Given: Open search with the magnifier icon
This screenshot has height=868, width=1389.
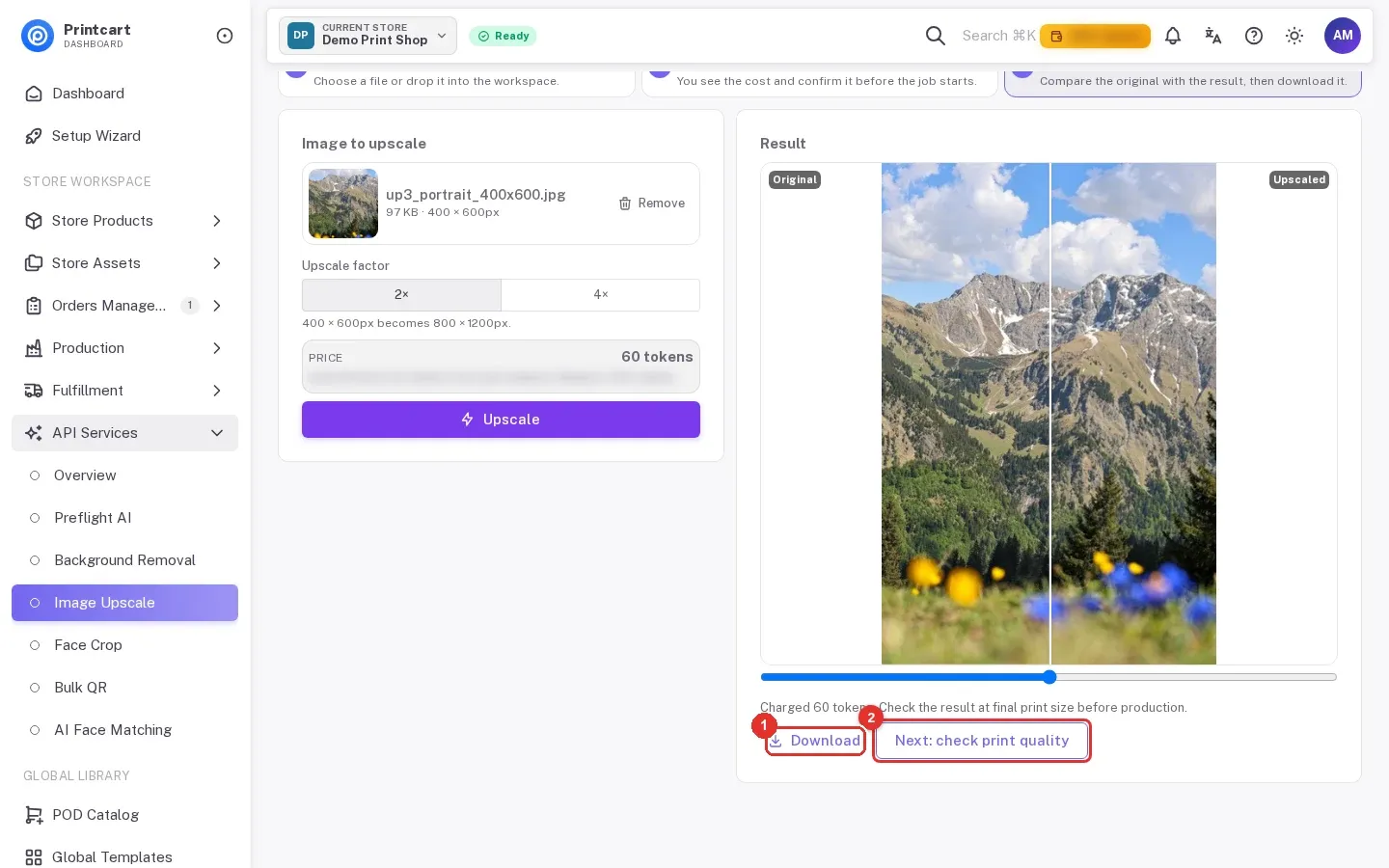Looking at the screenshot, I should point(936,36).
